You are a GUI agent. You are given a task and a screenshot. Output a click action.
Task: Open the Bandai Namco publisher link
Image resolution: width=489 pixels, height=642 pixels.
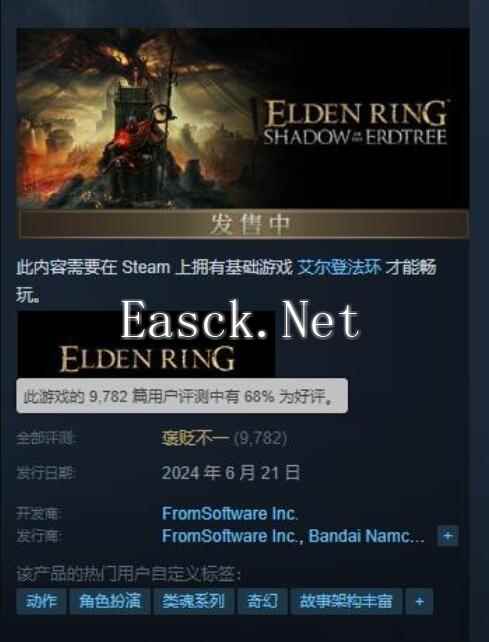[x=366, y=536]
